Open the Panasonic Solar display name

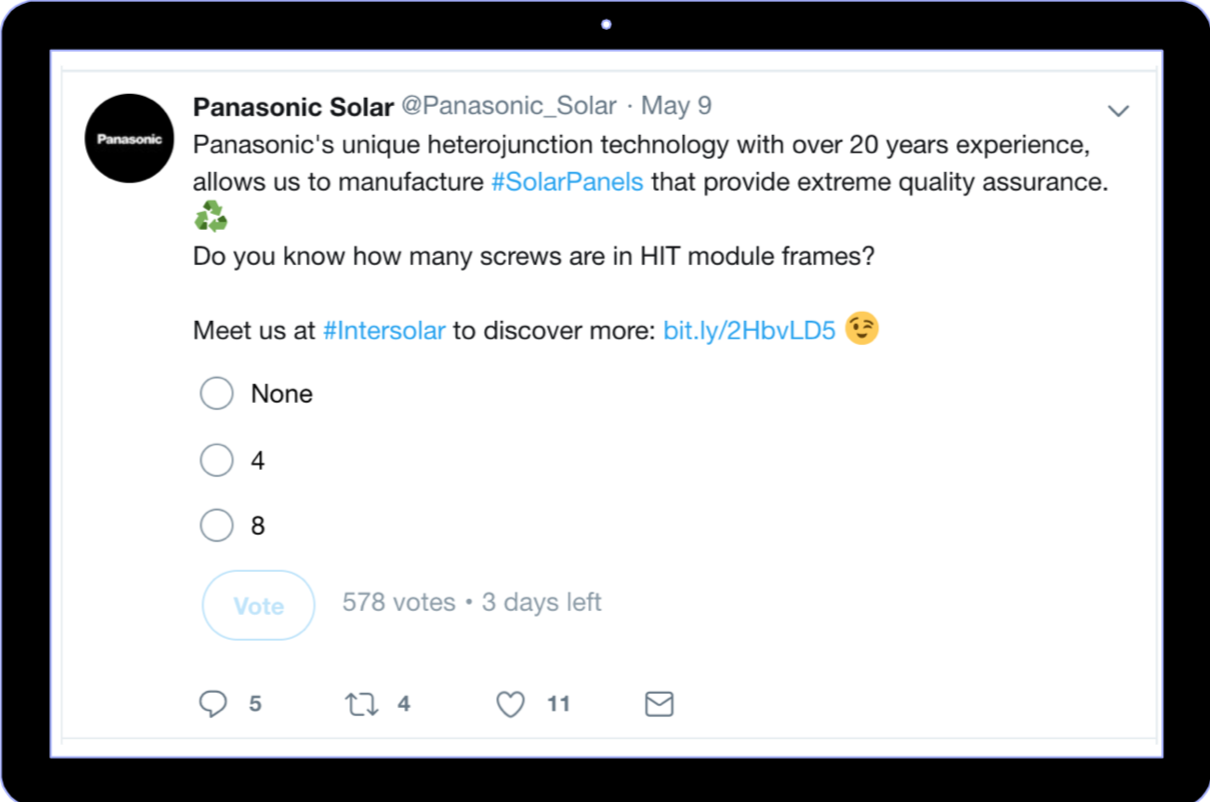point(293,106)
